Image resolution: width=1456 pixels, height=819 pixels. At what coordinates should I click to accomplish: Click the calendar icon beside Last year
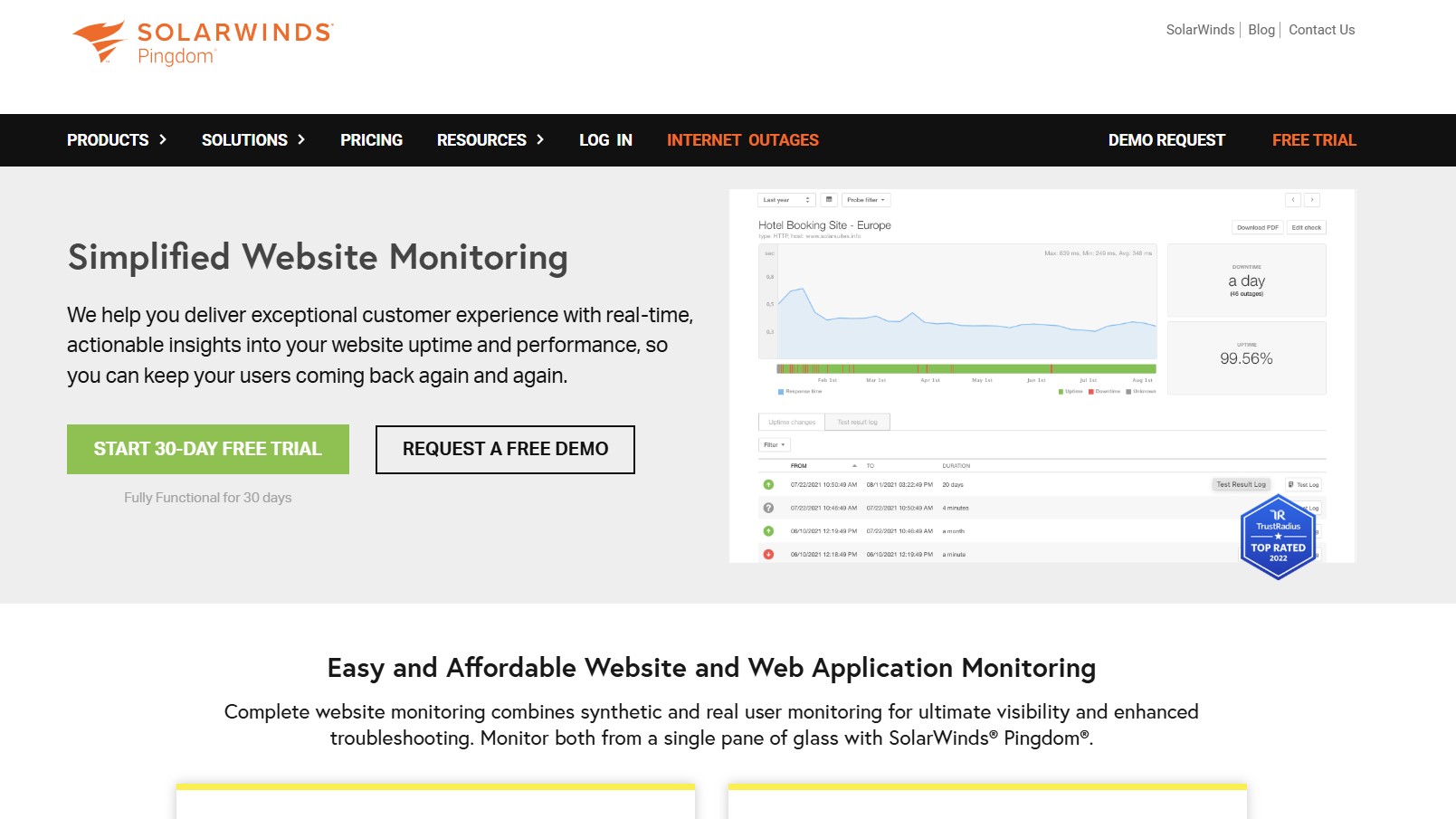click(x=829, y=200)
